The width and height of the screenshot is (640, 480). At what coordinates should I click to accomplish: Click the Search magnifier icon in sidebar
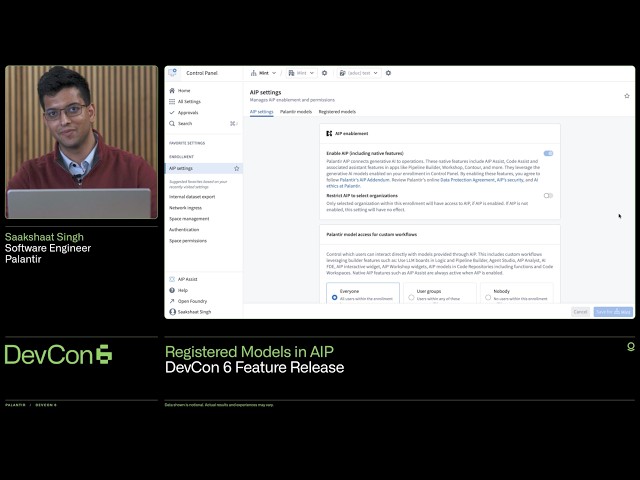click(172, 124)
